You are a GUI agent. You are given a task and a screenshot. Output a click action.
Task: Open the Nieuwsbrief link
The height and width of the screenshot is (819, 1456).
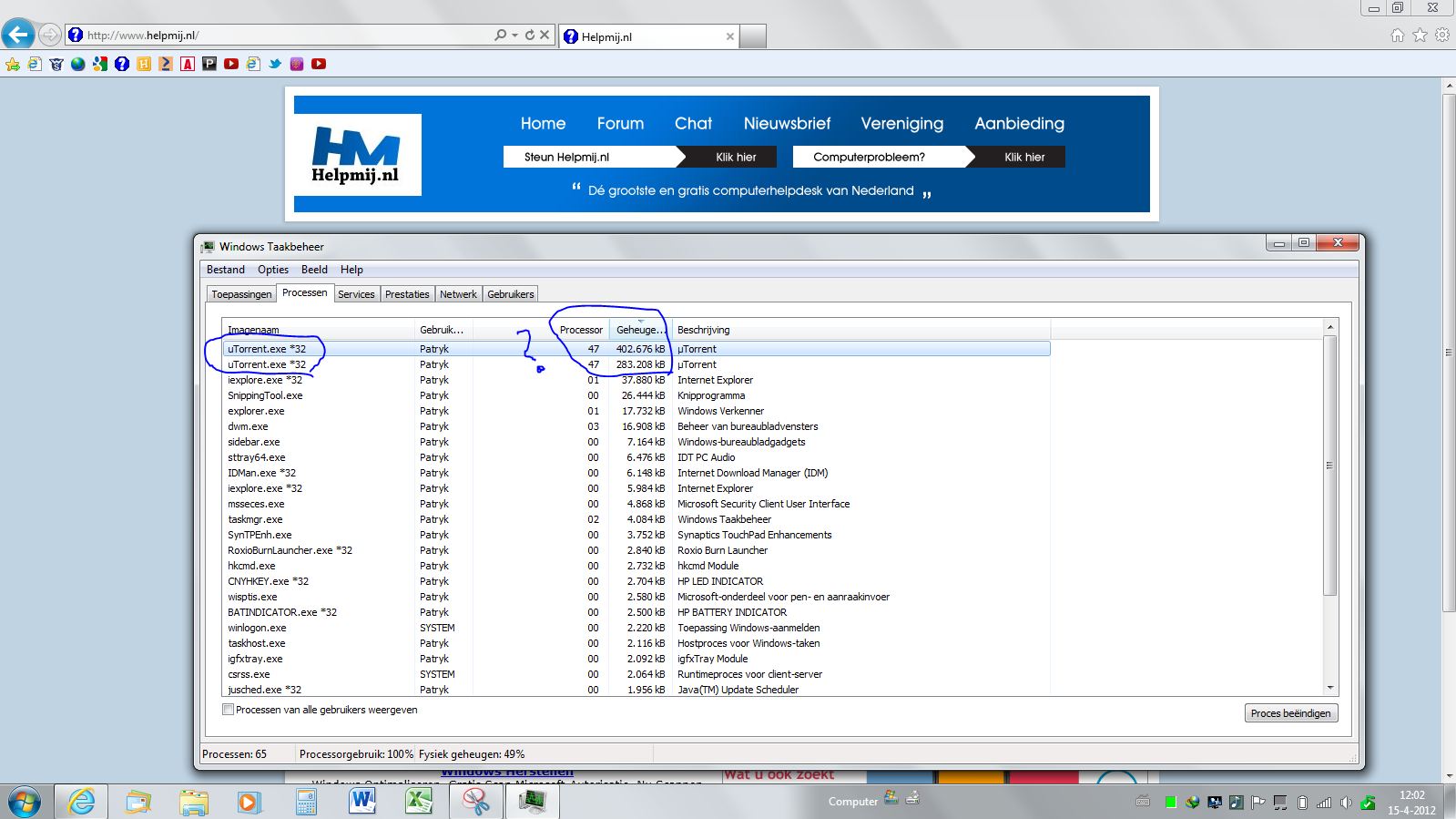[787, 124]
